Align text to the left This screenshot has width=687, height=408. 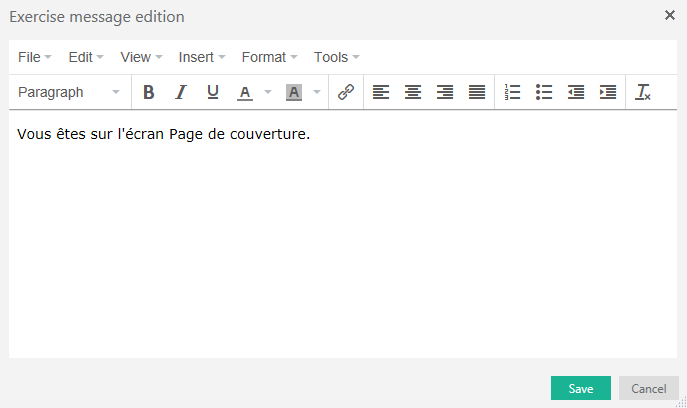[x=381, y=92]
